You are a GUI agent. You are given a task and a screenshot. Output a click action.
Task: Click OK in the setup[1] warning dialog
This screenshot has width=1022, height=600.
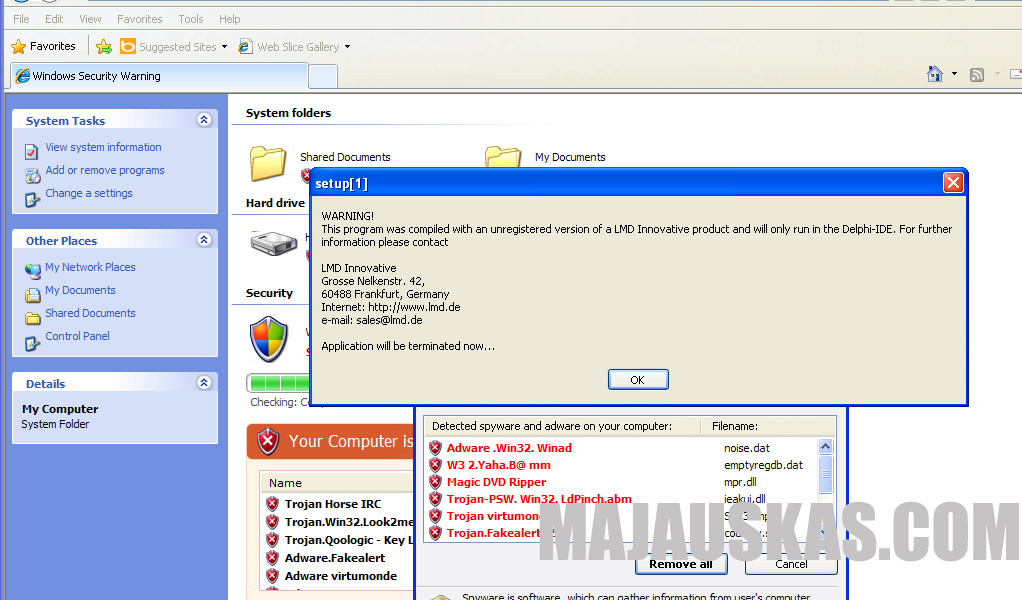[638, 380]
